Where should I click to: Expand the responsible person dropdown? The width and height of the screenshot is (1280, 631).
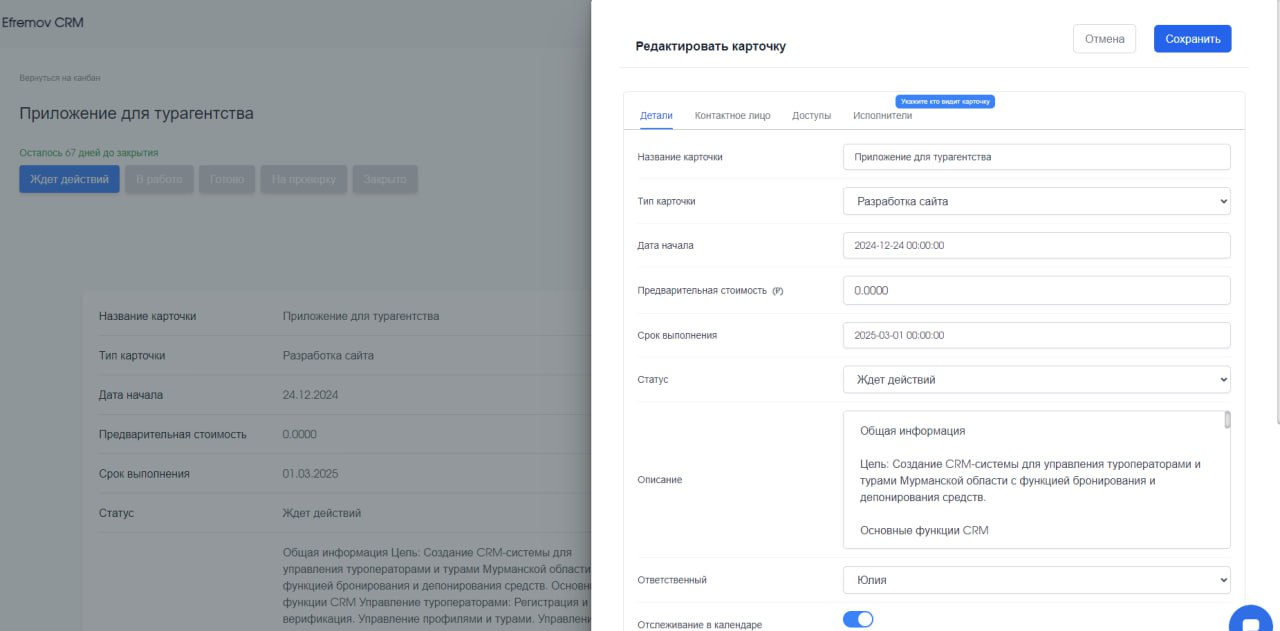(x=1036, y=580)
